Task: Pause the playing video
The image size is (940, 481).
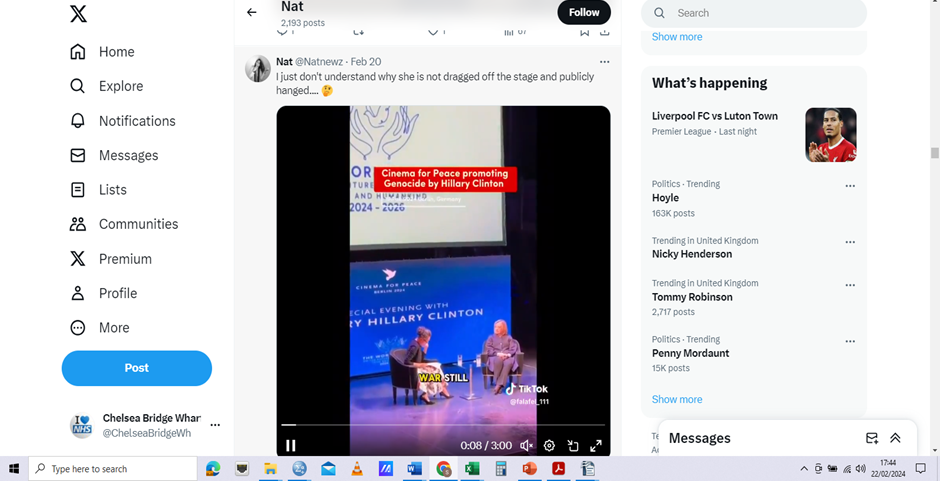Action: pyautogui.click(x=291, y=446)
